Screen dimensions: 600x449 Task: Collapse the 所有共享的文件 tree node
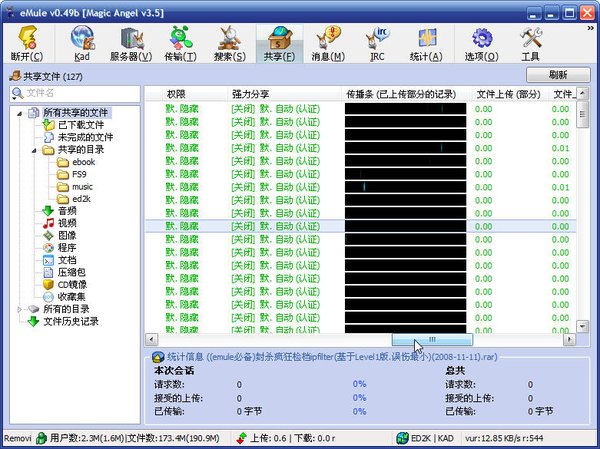[20, 113]
